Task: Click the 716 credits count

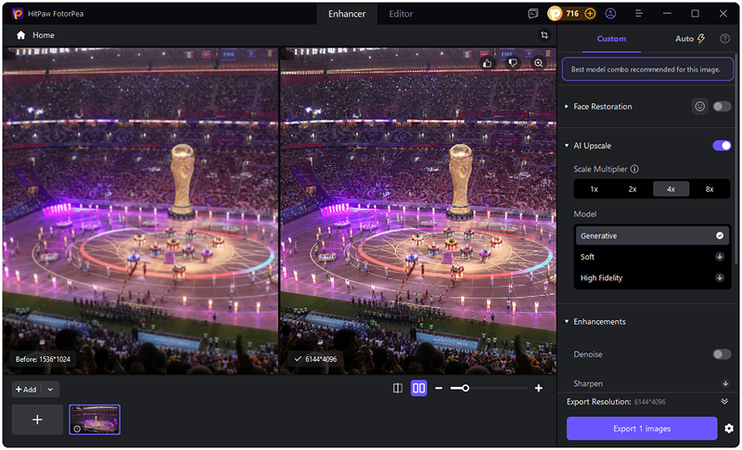Action: point(572,14)
